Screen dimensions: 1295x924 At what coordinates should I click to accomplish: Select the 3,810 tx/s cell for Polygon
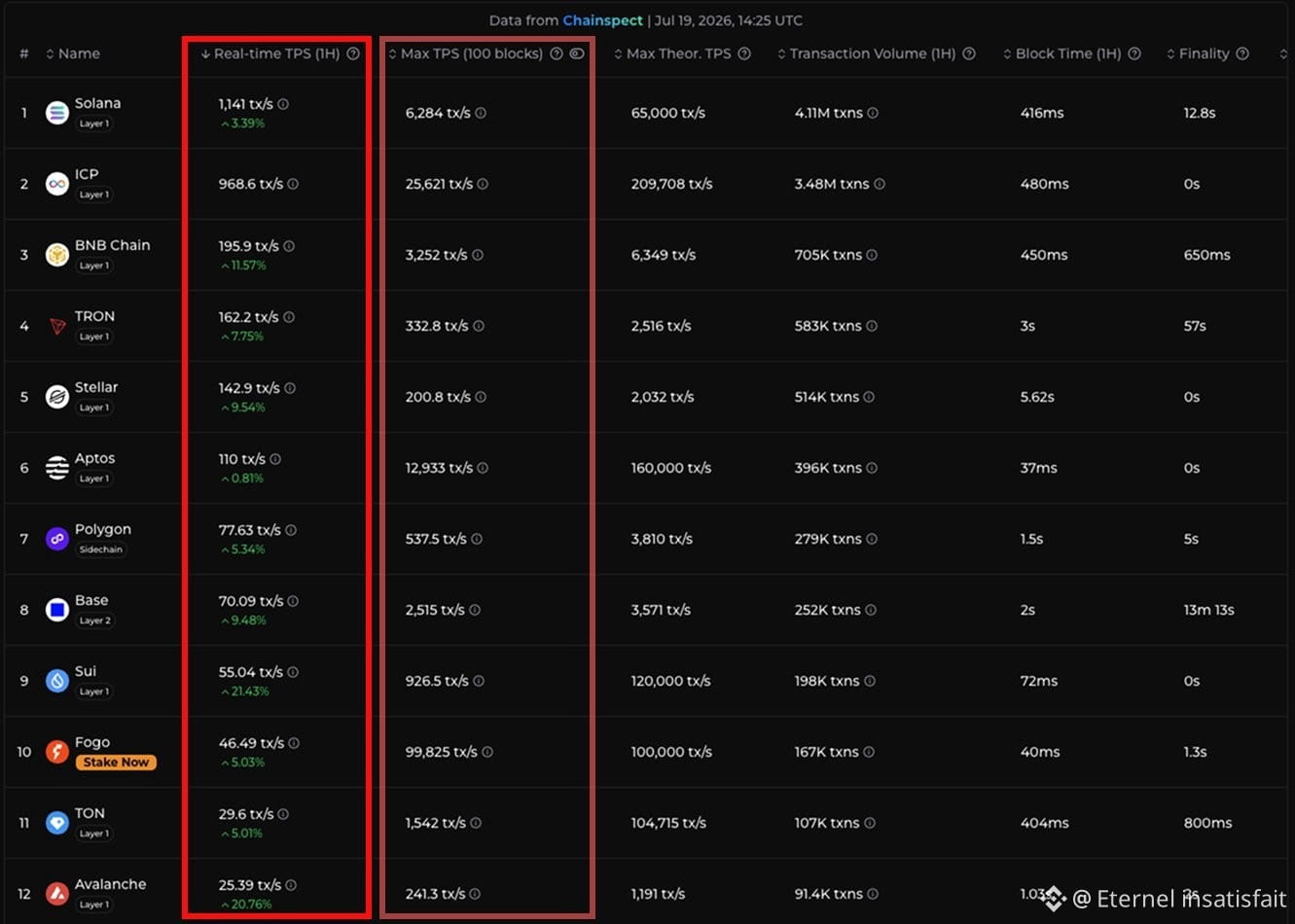663,539
